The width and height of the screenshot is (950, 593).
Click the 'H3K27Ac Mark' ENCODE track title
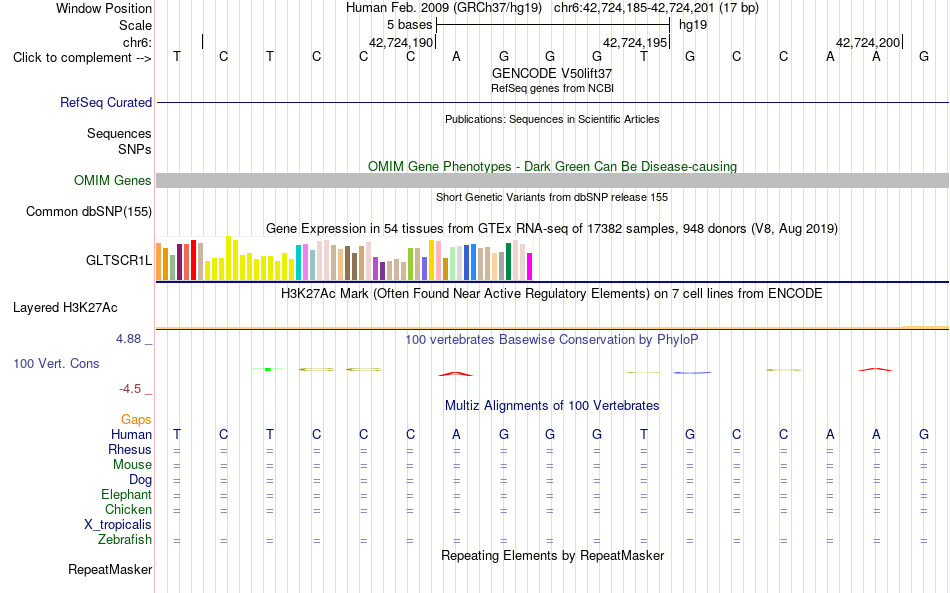[x=552, y=294]
